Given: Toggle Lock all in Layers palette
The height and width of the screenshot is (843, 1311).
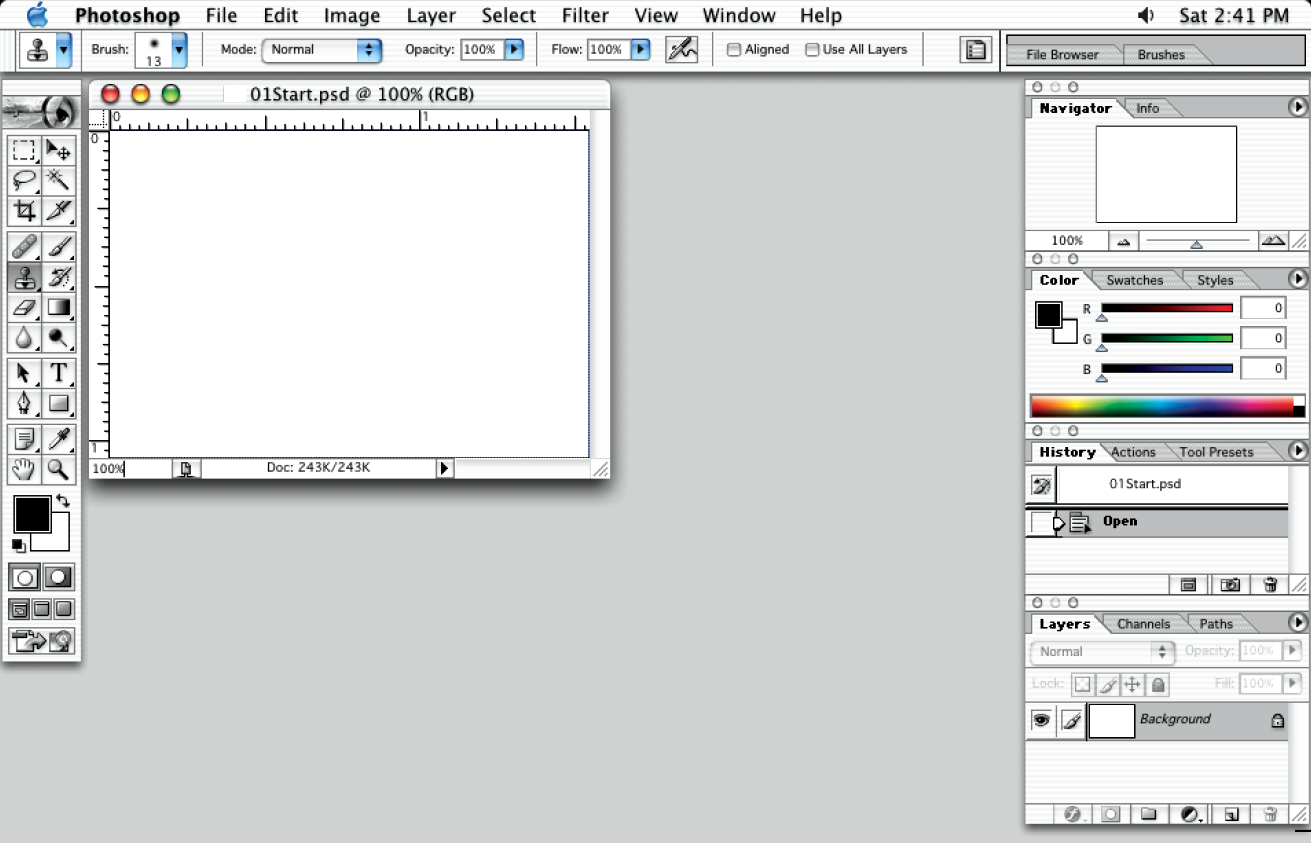Looking at the screenshot, I should tap(1158, 685).
